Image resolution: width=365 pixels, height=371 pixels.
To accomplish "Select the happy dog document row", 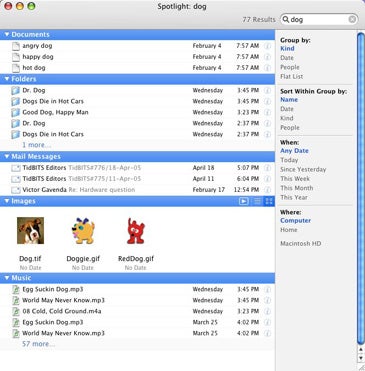I will coord(137,57).
